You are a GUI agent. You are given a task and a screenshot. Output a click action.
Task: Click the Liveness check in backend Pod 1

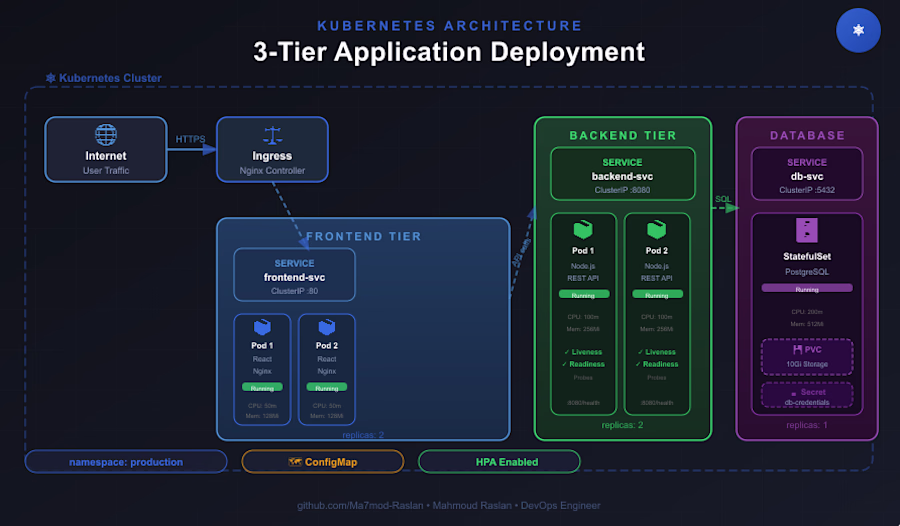click(x=583, y=352)
